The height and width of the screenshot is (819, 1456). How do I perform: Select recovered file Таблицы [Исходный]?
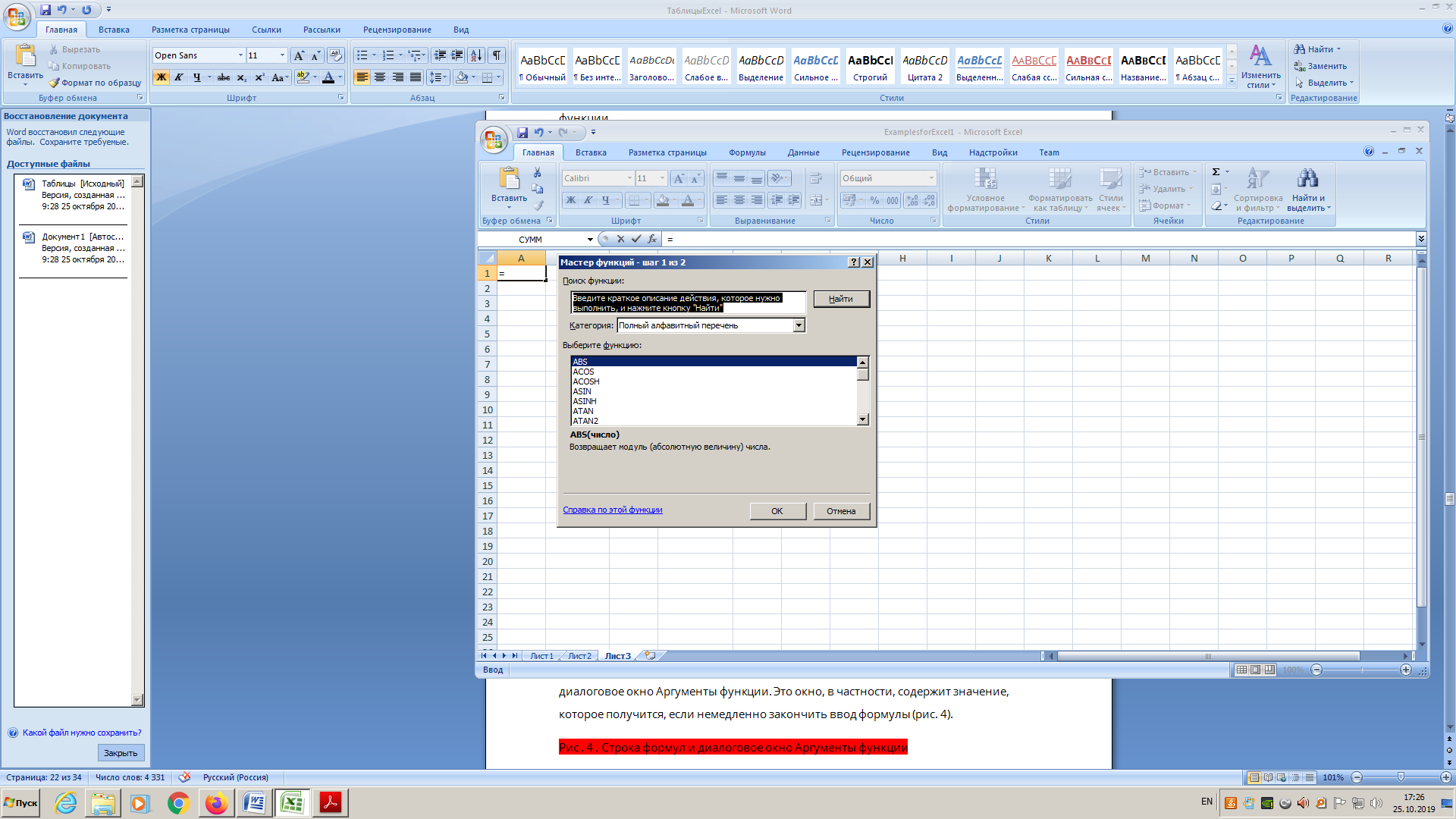coord(74,195)
